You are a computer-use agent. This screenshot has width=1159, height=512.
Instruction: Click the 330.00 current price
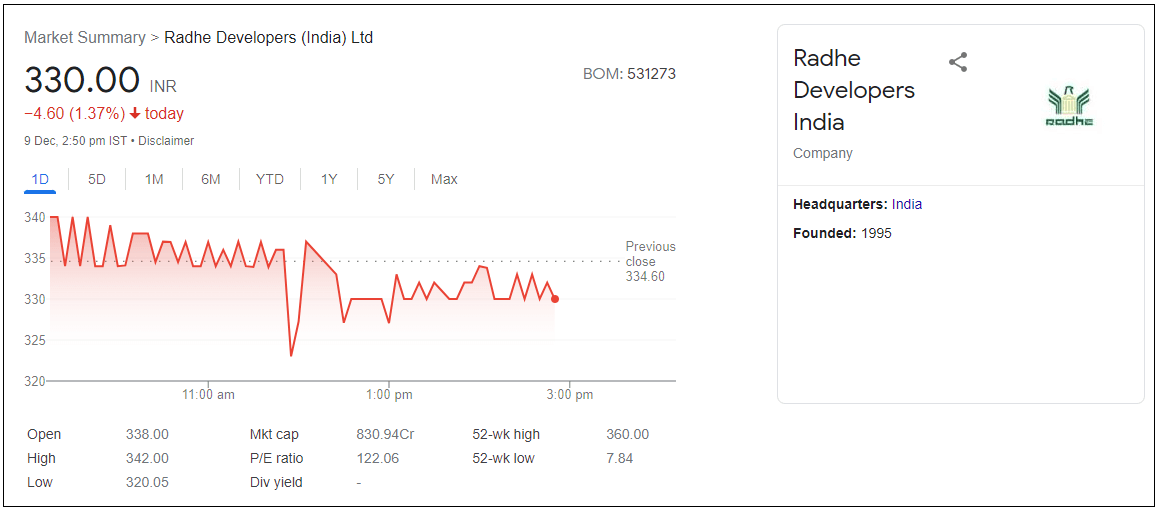coord(82,80)
